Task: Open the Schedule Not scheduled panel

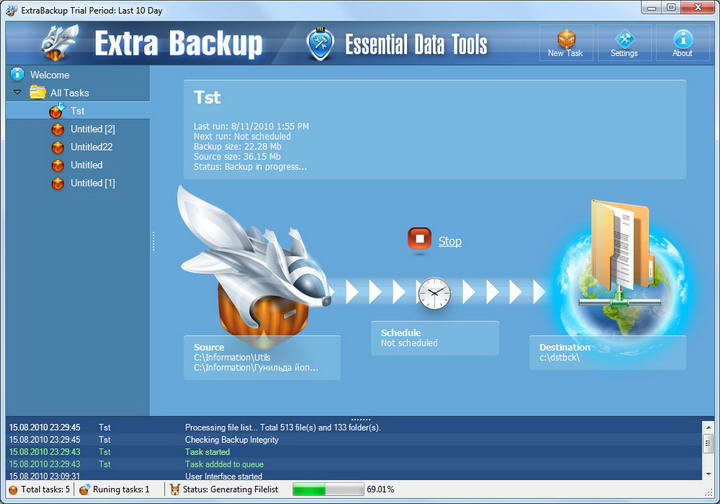Action: point(435,338)
